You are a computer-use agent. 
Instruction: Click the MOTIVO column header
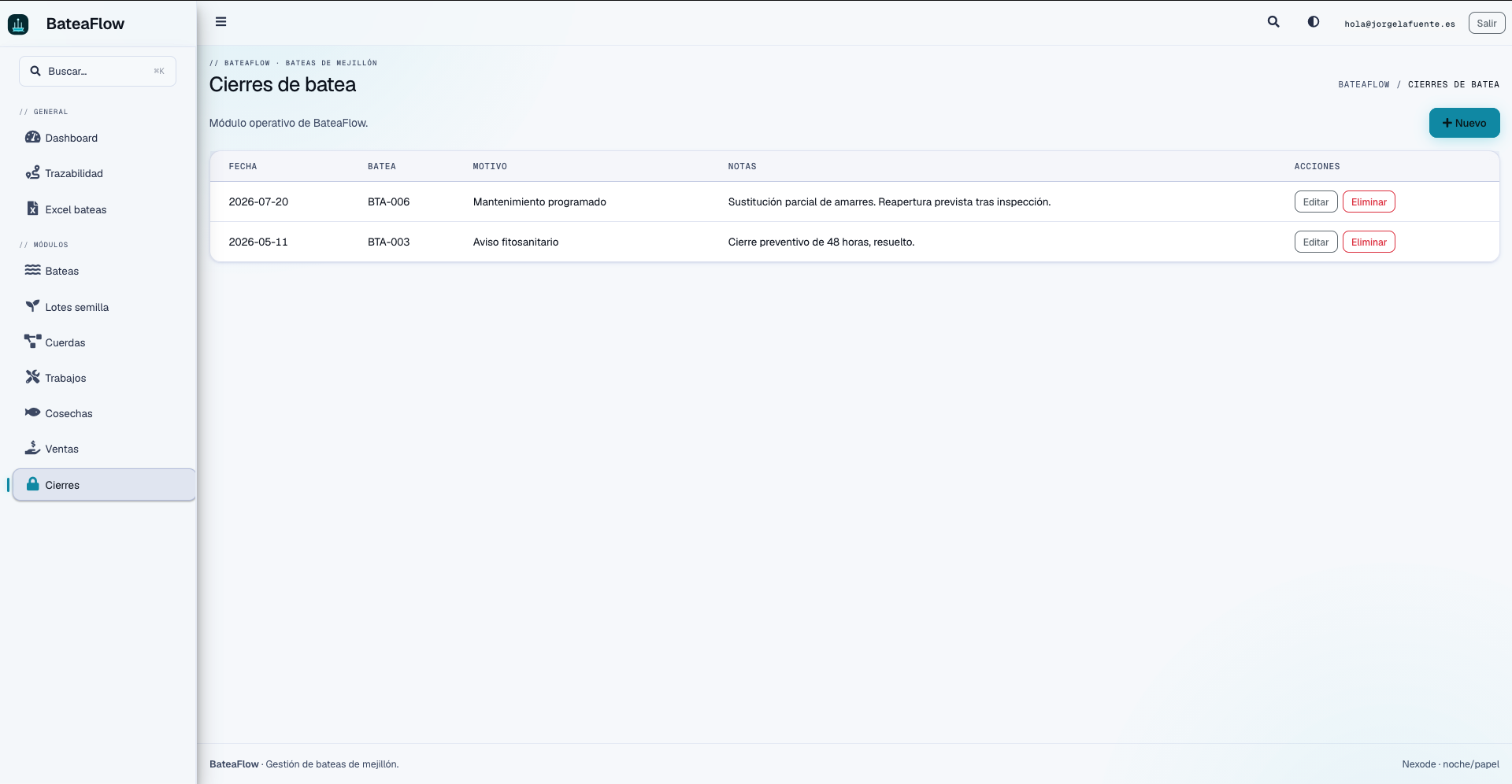tap(490, 166)
